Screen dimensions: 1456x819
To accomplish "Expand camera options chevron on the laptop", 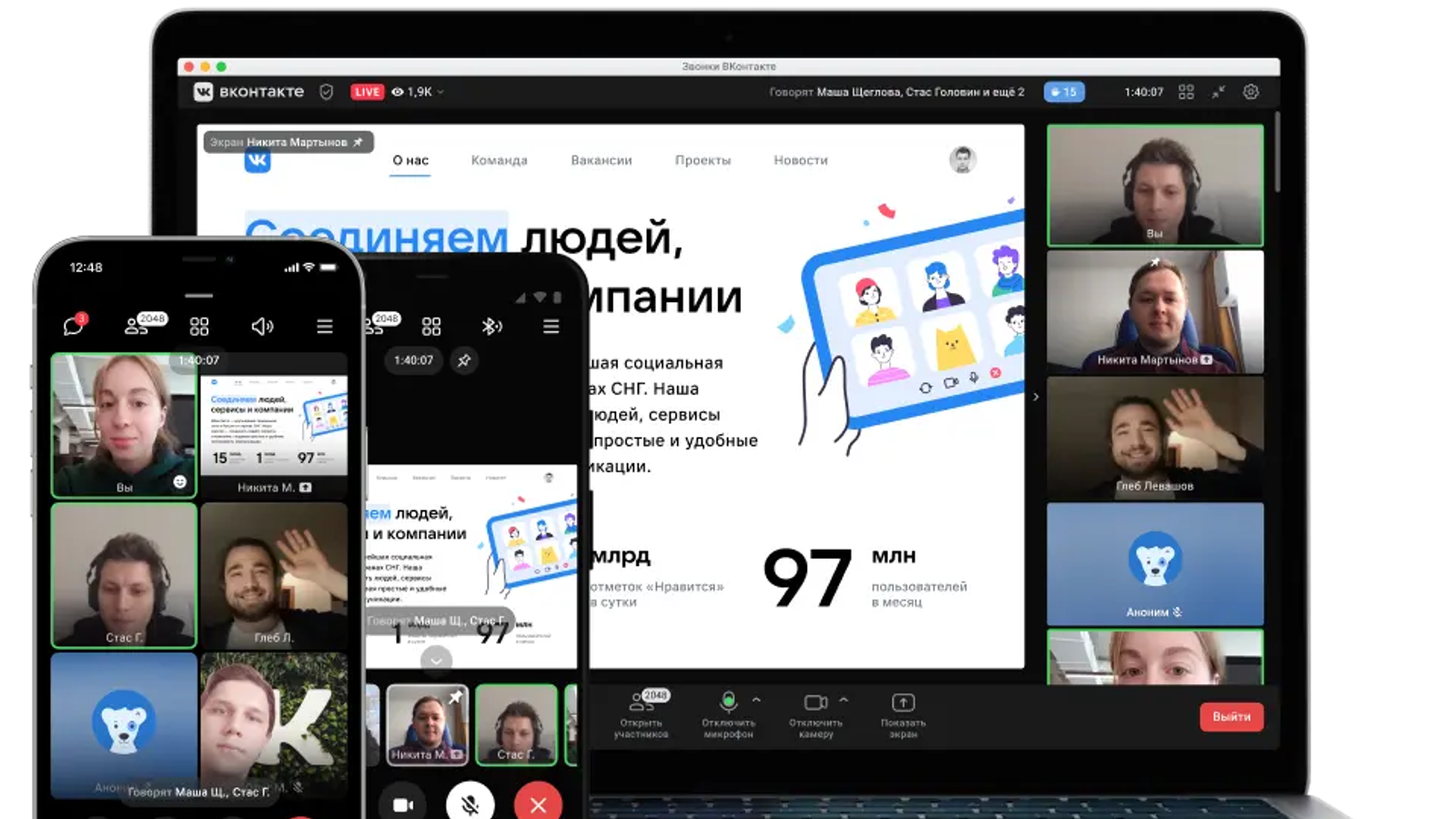I will coord(844,701).
